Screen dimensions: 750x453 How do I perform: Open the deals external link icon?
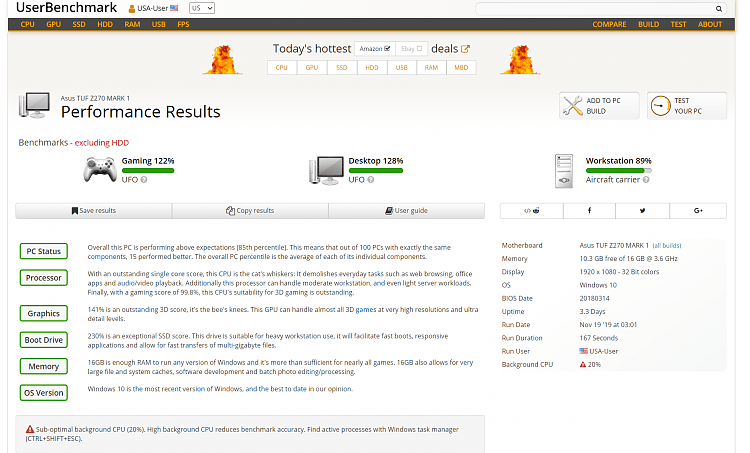pyautogui.click(x=465, y=49)
